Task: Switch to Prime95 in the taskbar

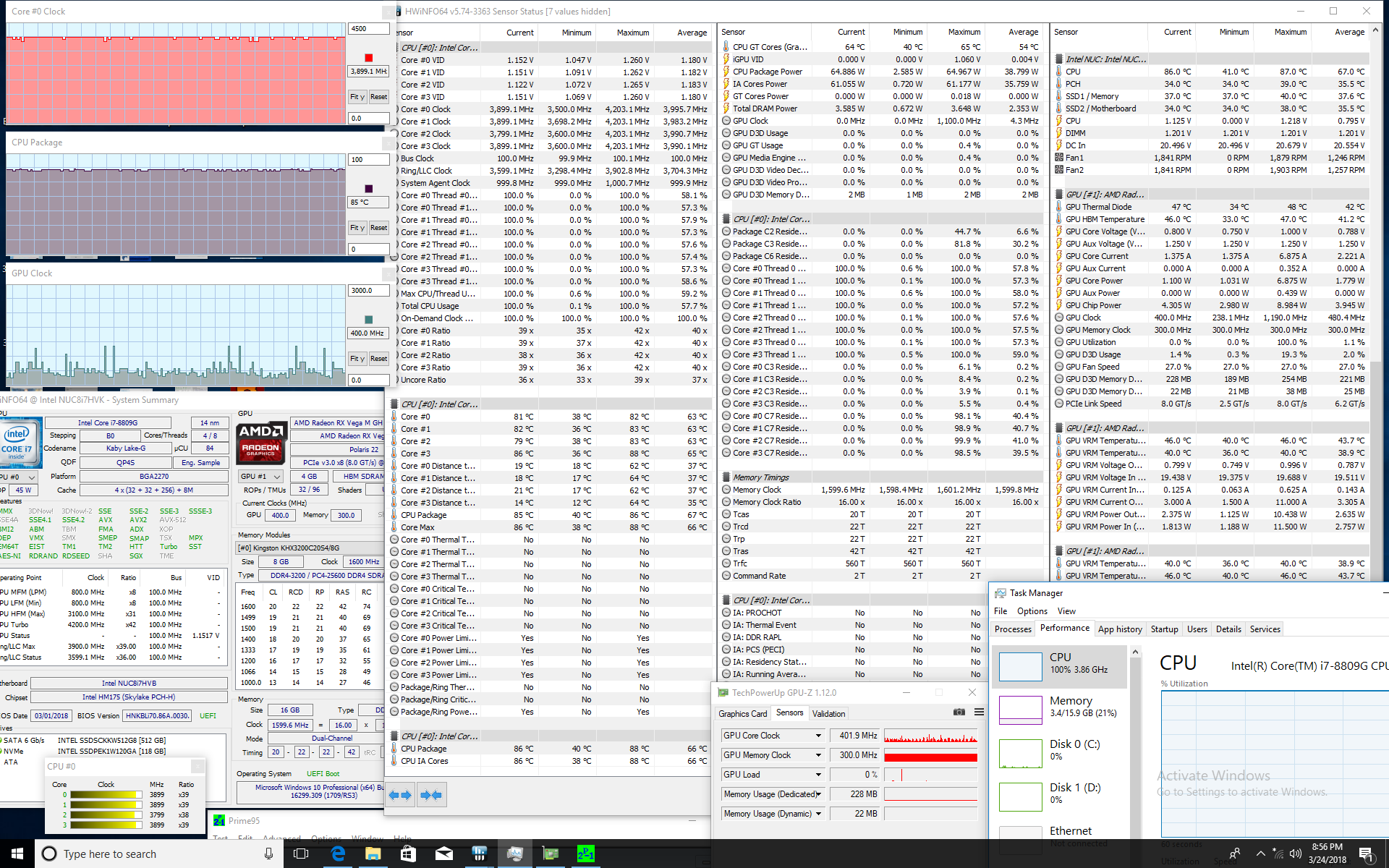Action: (586, 854)
